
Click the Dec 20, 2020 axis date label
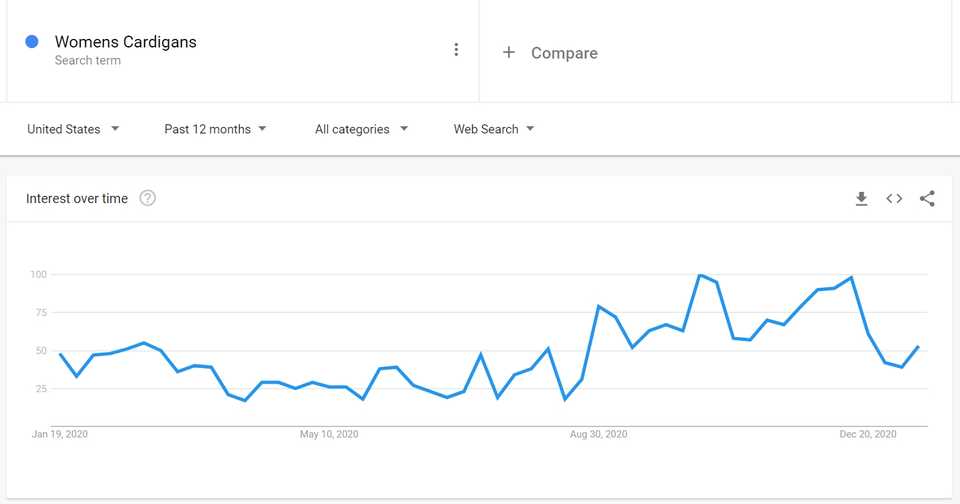click(868, 434)
